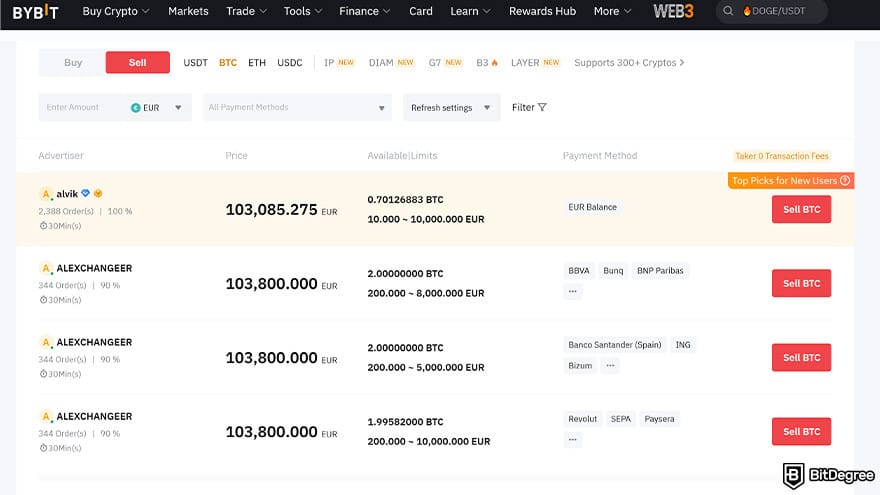Click the Top Picks for New Users banner
Image resolution: width=880 pixels, height=495 pixels.
coord(791,180)
